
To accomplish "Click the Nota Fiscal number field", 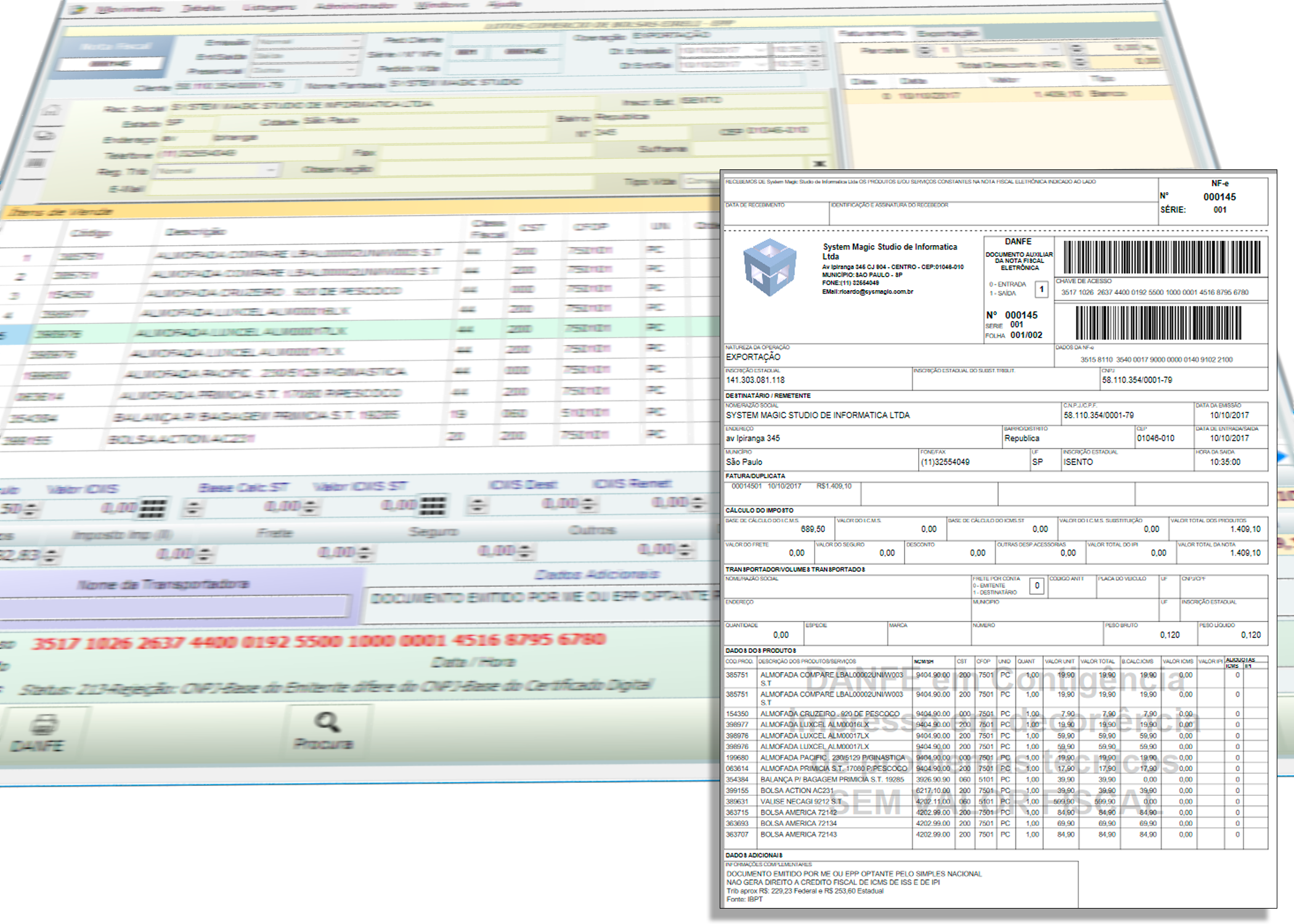I will pyautogui.click(x=110, y=63).
